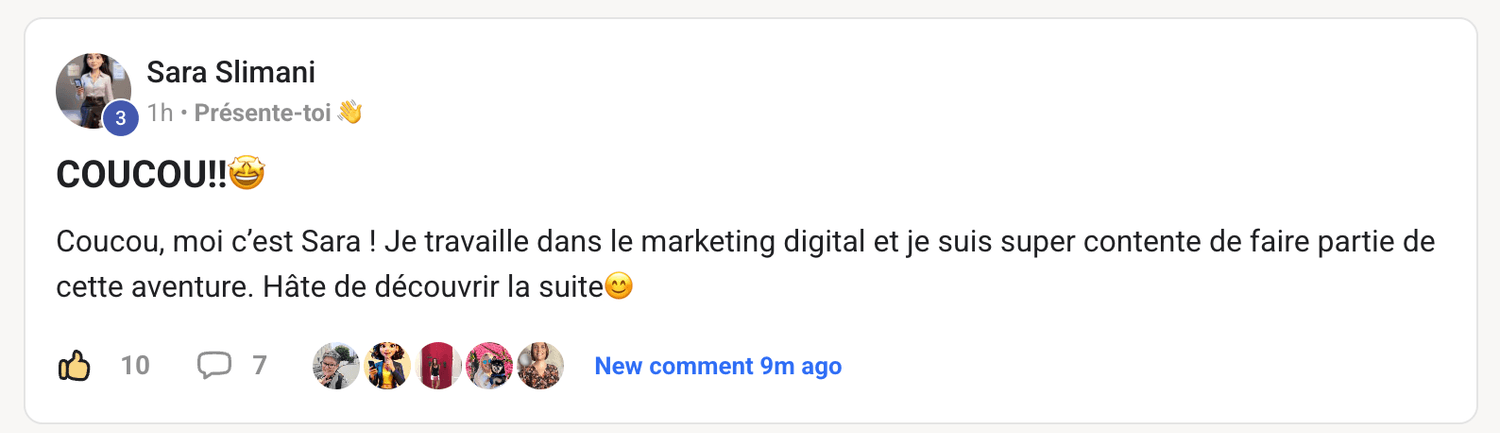Viewport: 1500px width, 433px height.
Task: Click the thumbs-up like icon
Action: (74, 366)
